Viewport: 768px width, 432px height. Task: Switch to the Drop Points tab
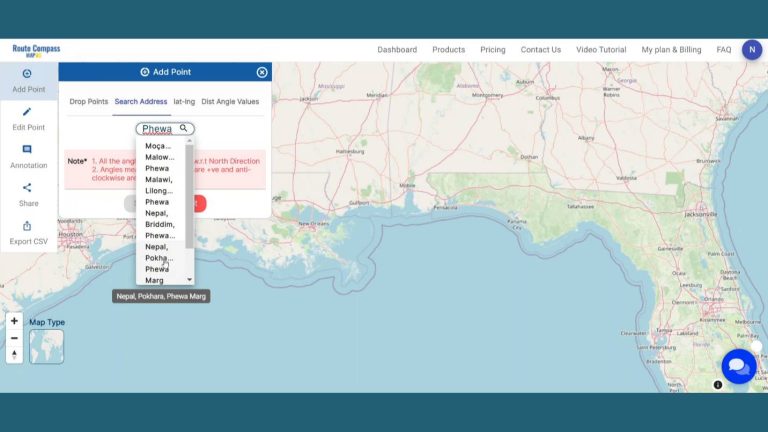89,101
